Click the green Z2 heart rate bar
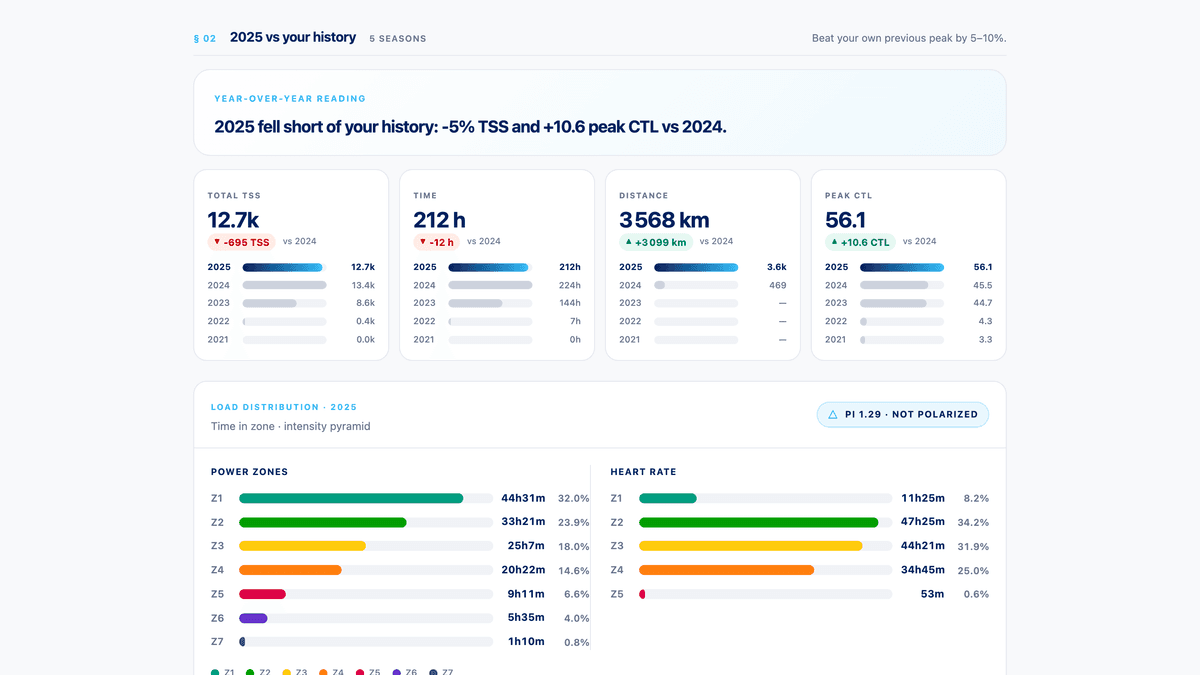 coord(759,522)
